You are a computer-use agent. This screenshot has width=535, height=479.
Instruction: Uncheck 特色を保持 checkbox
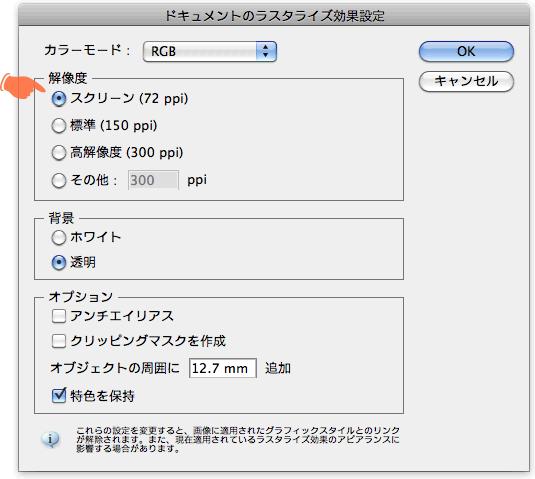pos(59,395)
